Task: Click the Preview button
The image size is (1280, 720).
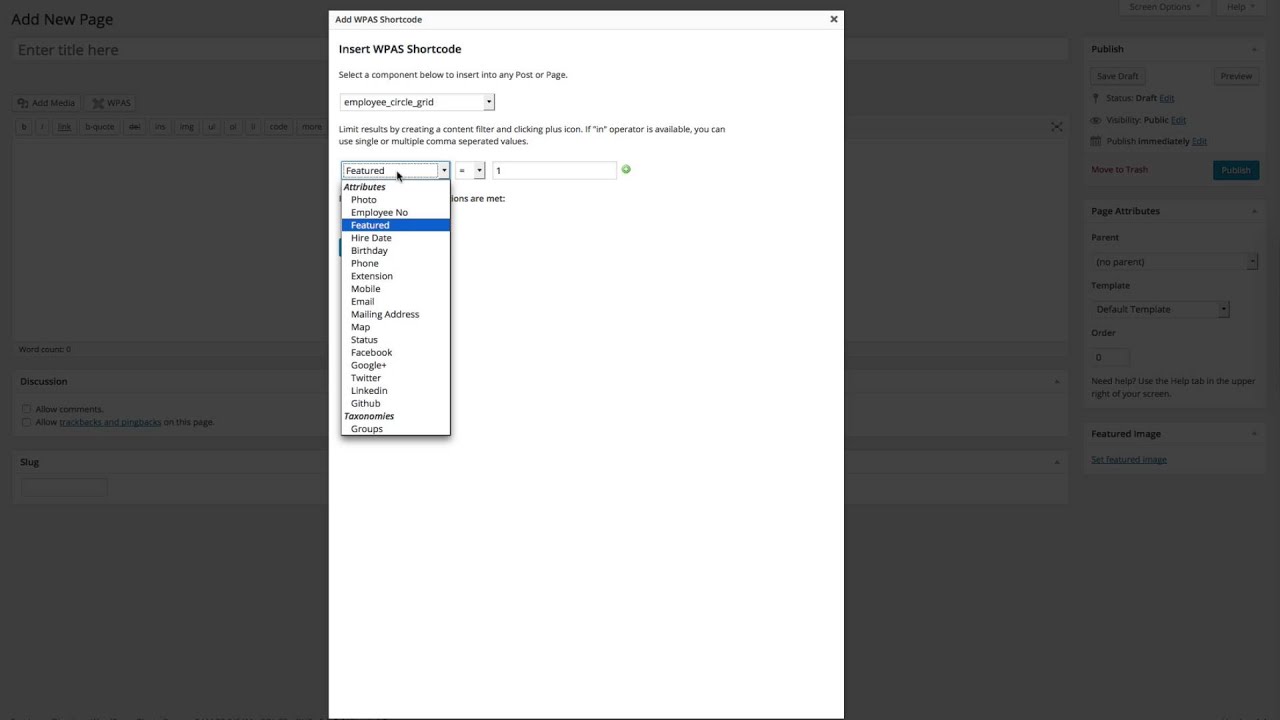Action: click(x=1236, y=76)
